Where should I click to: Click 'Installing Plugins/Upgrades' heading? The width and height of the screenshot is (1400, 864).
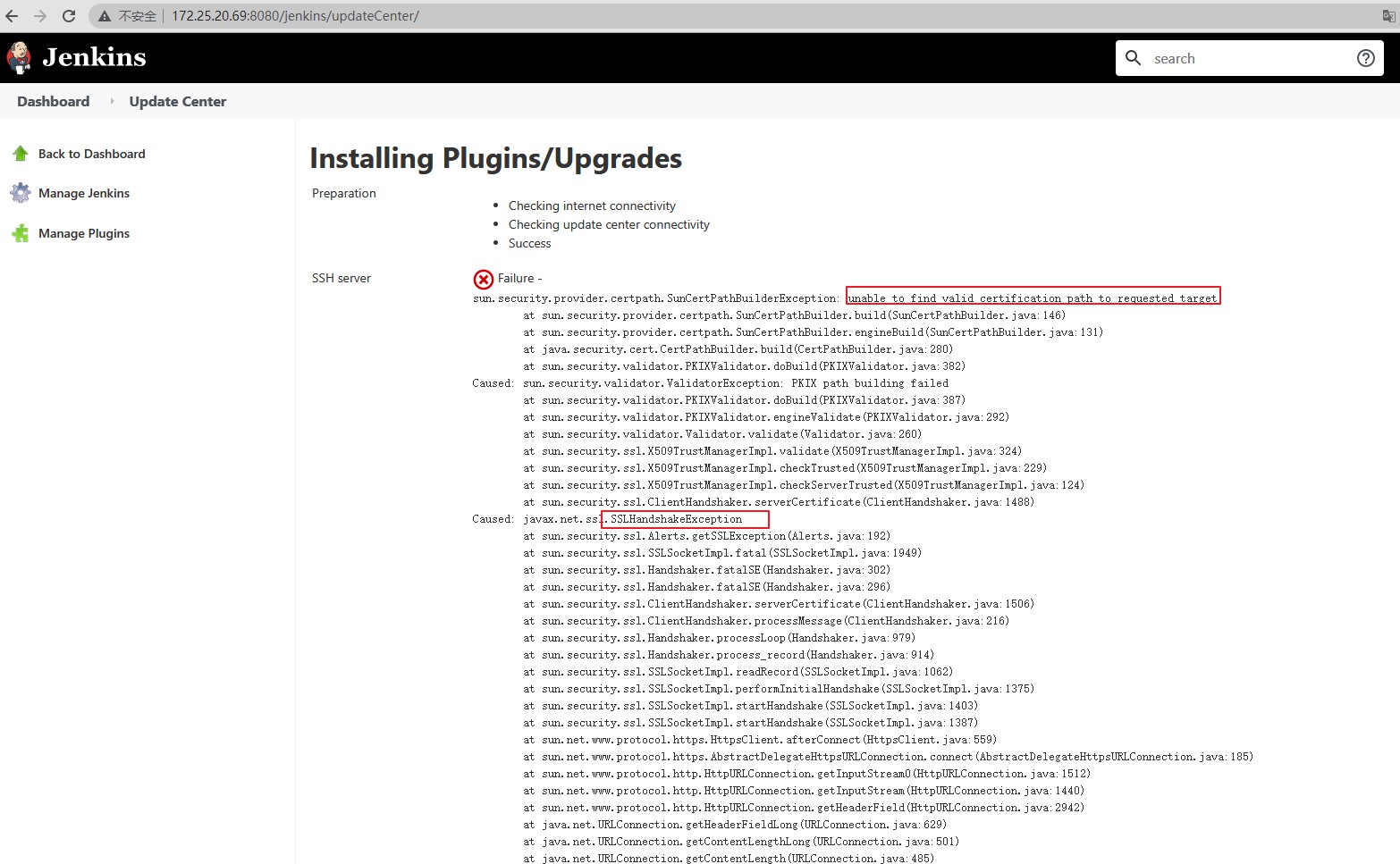click(496, 158)
